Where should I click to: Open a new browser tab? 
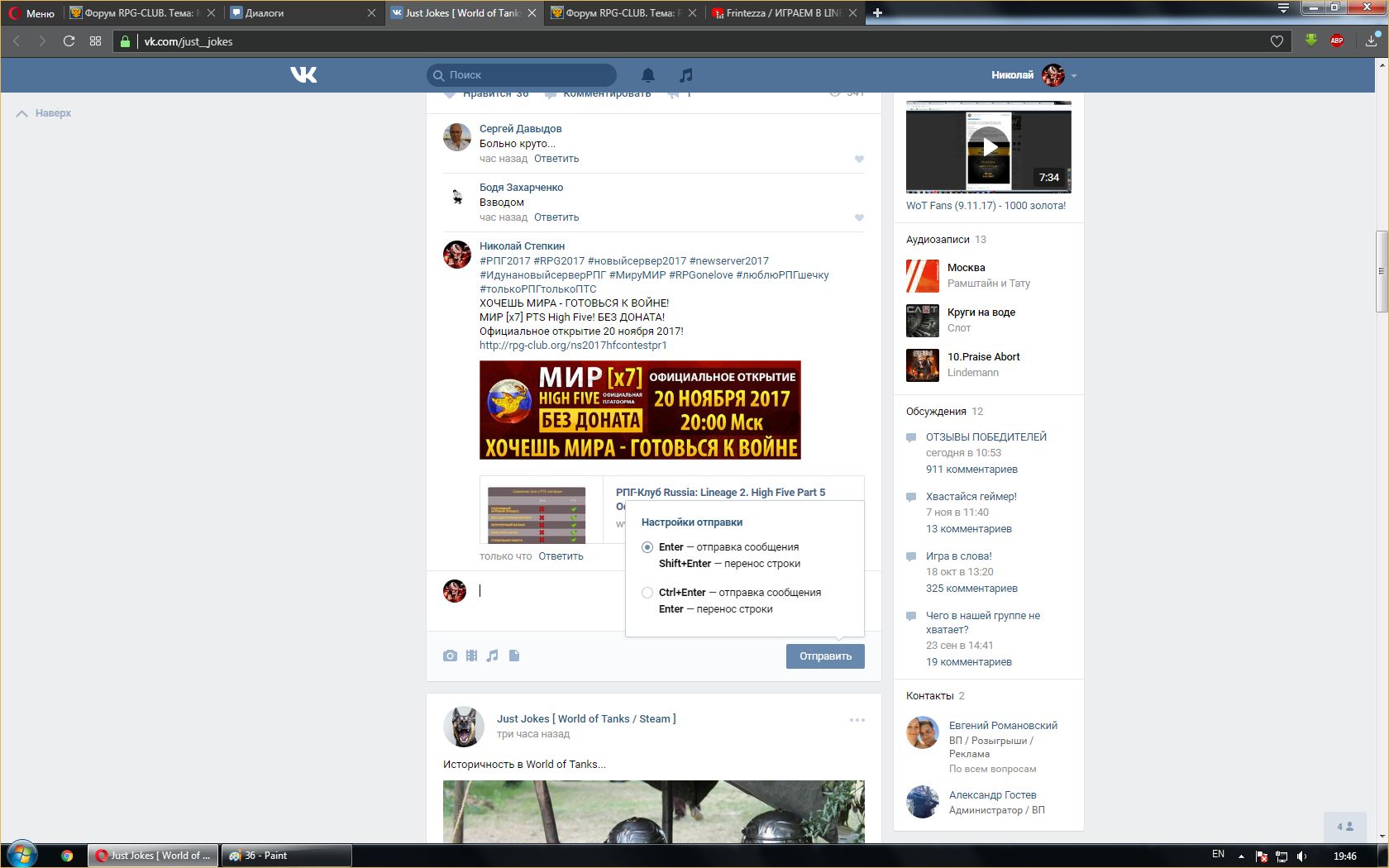tap(877, 12)
